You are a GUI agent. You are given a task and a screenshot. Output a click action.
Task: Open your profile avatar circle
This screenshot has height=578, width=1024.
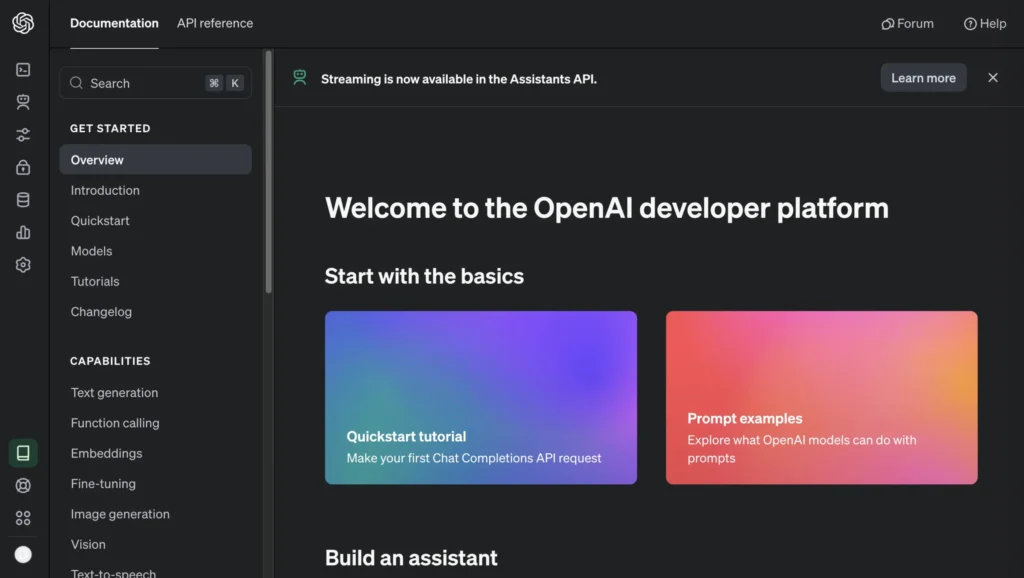tap(23, 553)
